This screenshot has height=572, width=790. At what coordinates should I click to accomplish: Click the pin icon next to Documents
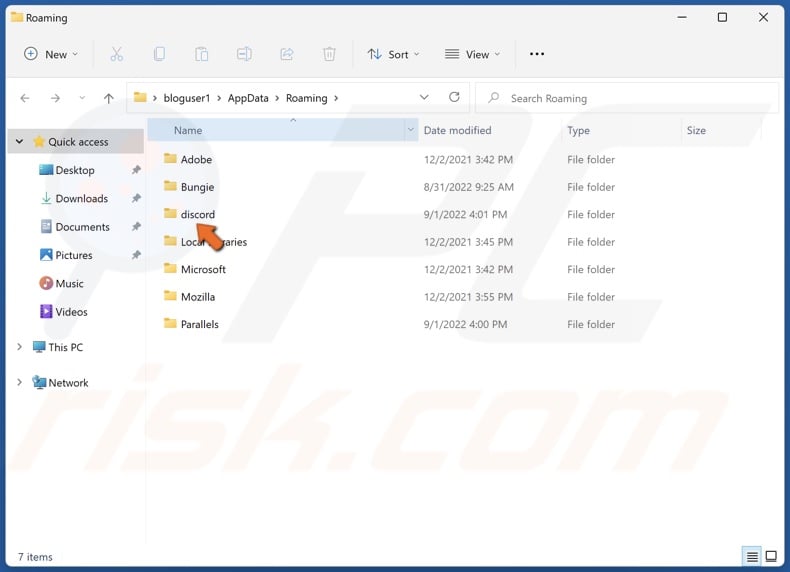tap(136, 226)
